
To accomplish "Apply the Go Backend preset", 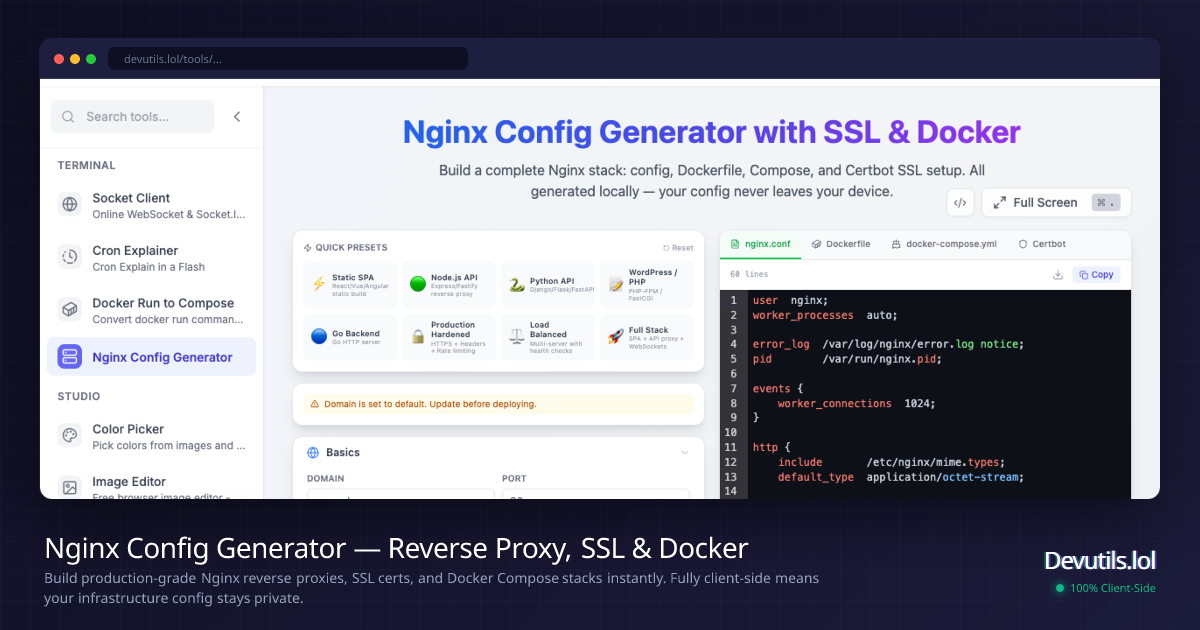I will 350,337.
